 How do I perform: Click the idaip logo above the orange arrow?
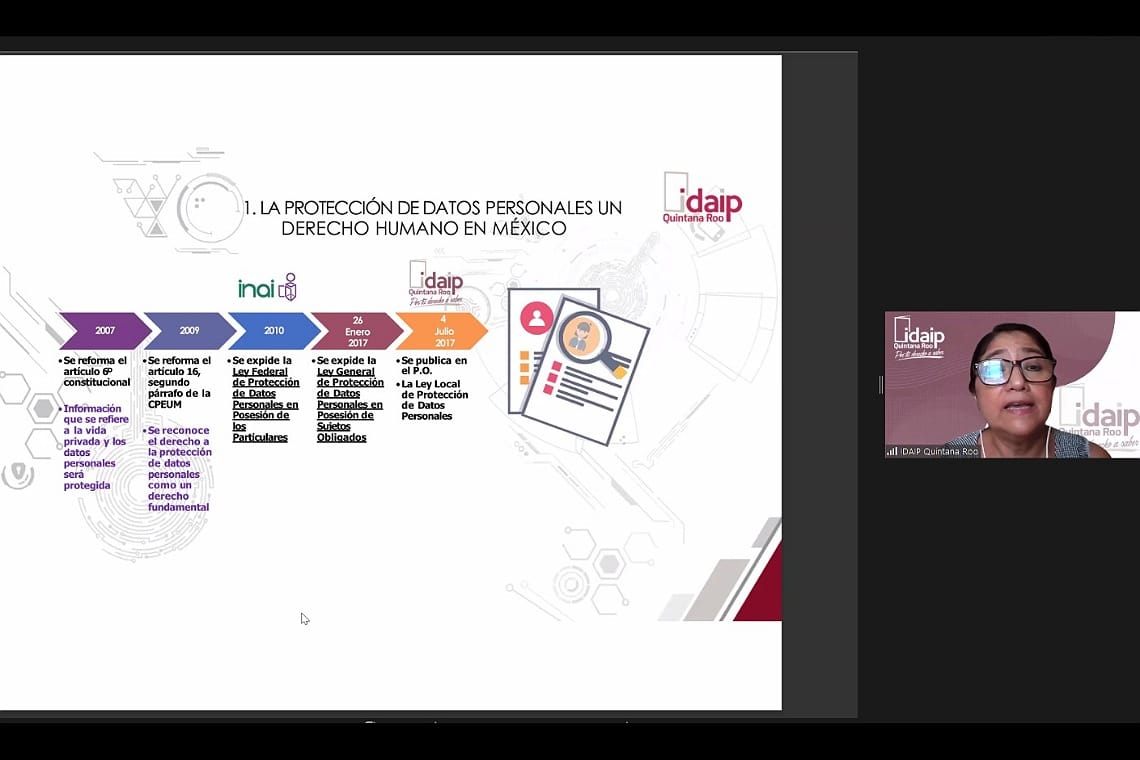pos(435,284)
